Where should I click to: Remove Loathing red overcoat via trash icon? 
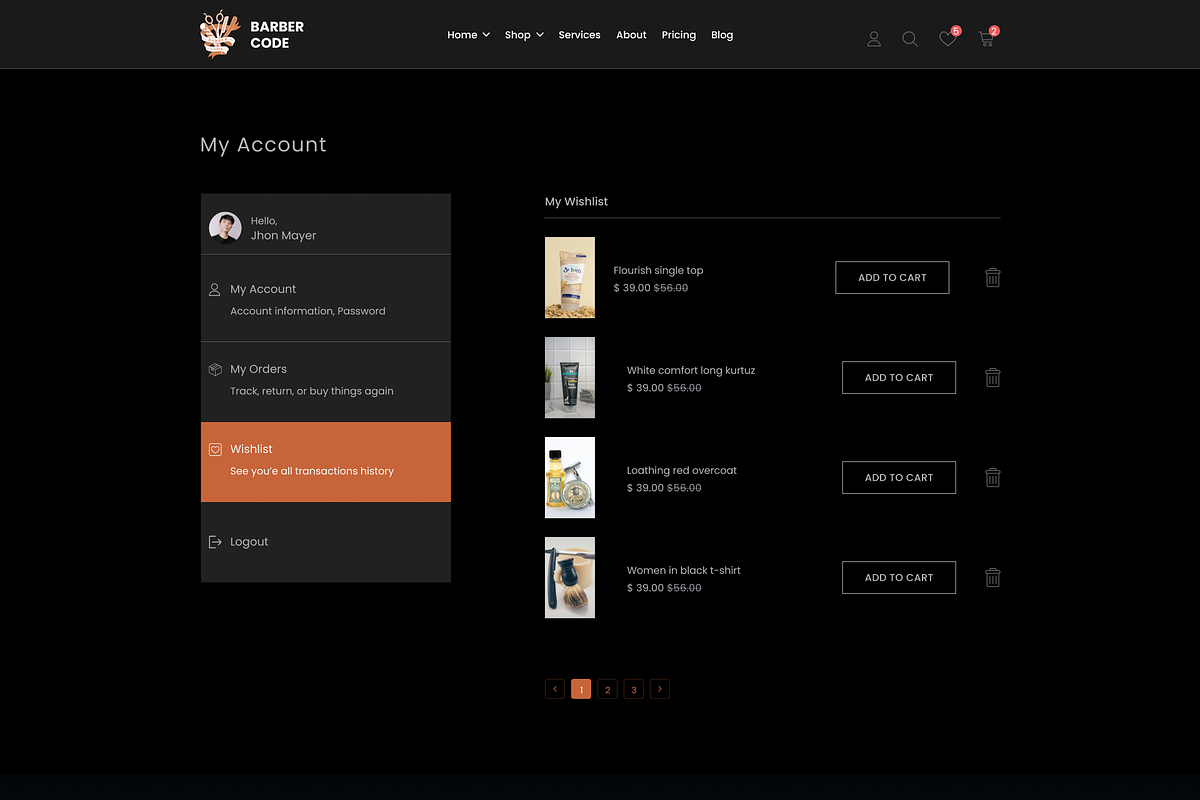tap(993, 478)
